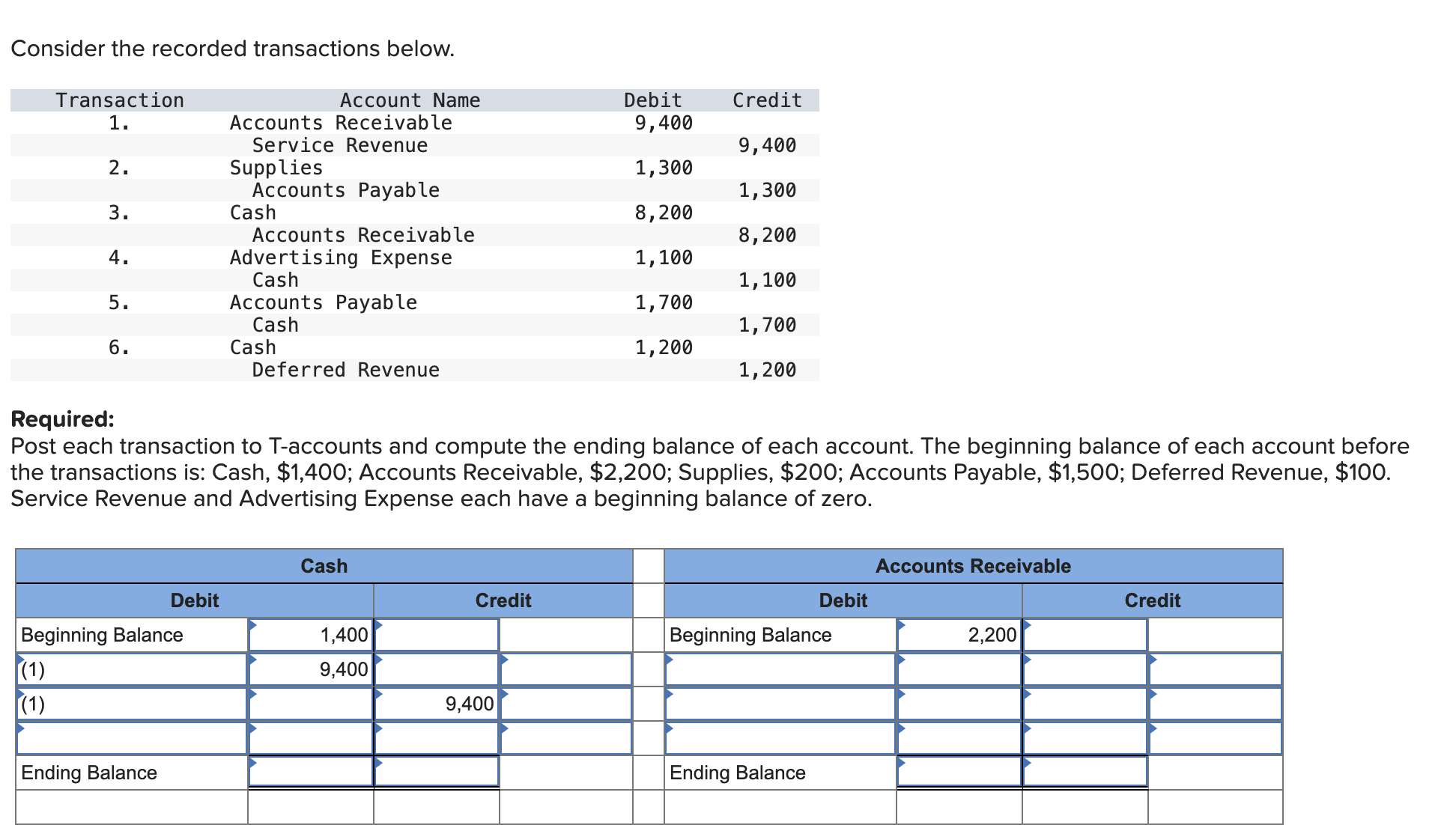Click Cash beginning balance debit cell 1,400
Screen dimensions: 1456x825
click(x=311, y=635)
